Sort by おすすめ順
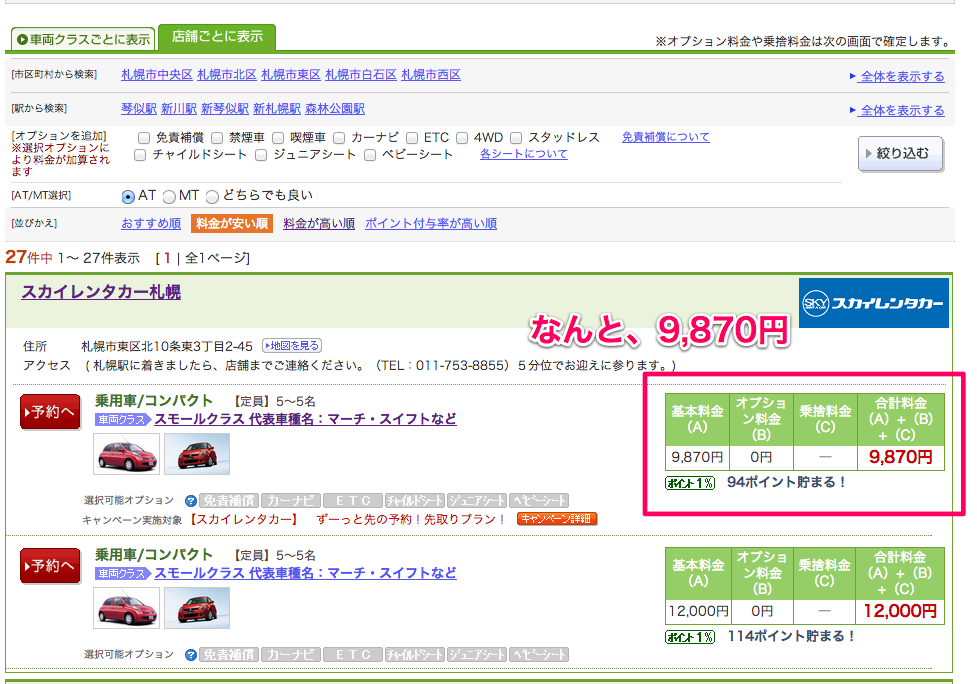This screenshot has height=684, width=977. (151, 223)
